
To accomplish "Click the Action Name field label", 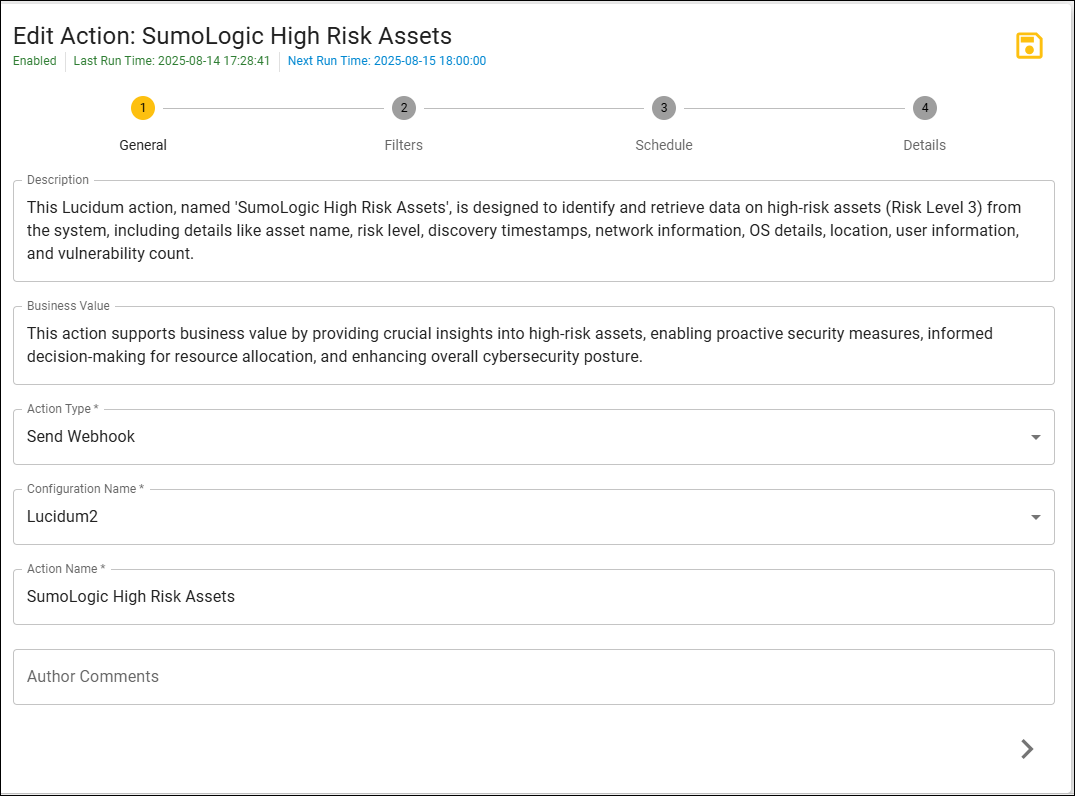I will point(66,569).
